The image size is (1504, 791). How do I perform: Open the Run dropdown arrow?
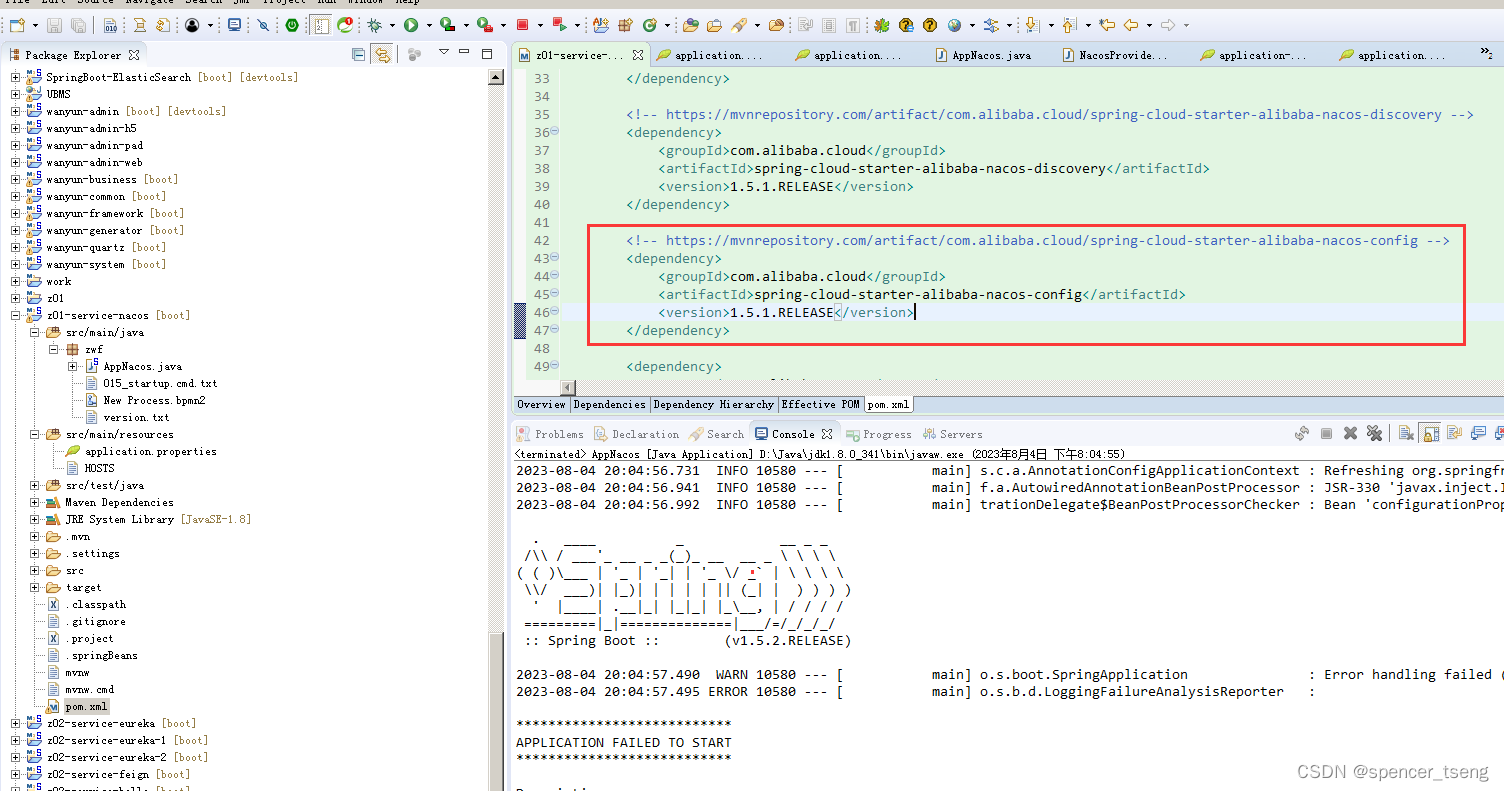click(x=428, y=24)
